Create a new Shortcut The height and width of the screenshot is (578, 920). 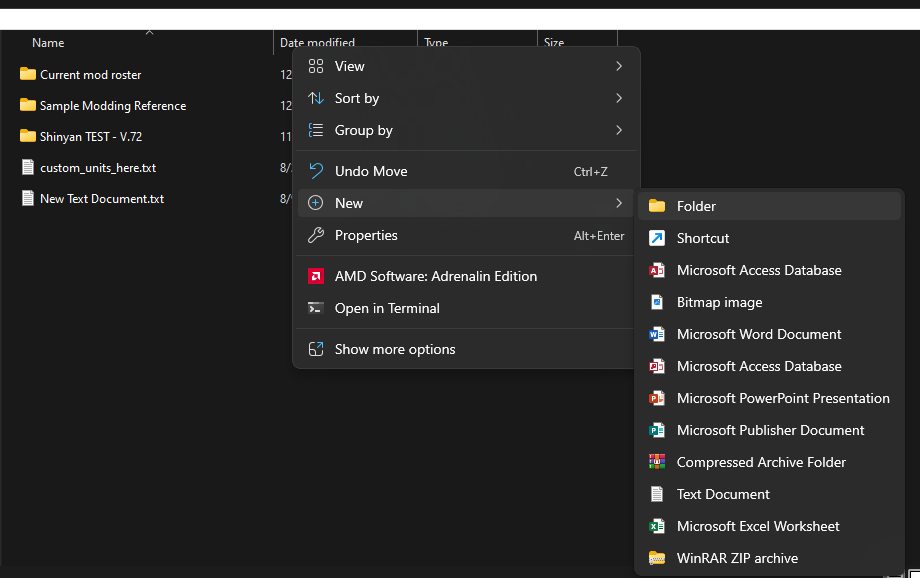(702, 238)
